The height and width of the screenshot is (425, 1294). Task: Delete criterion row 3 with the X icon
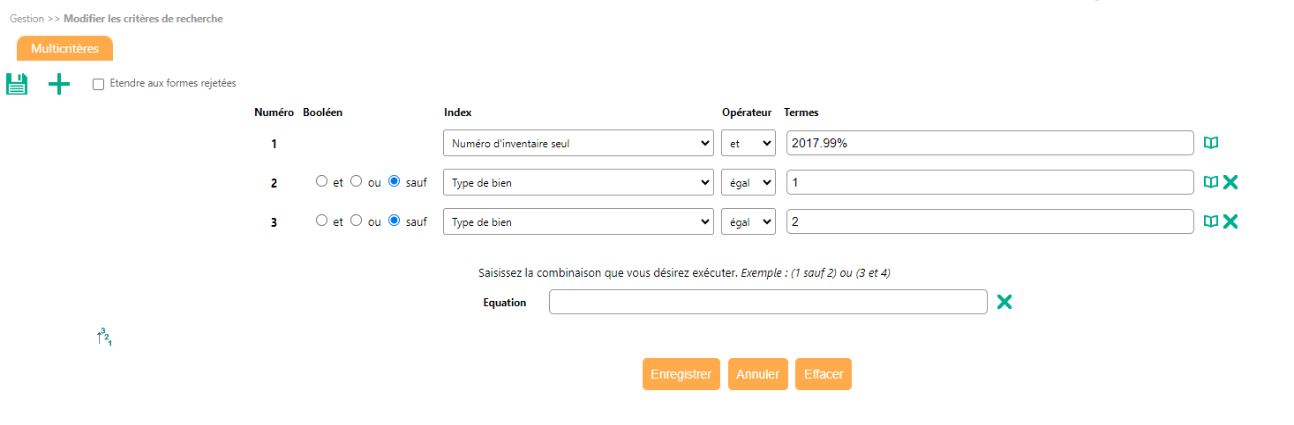[x=1231, y=221]
